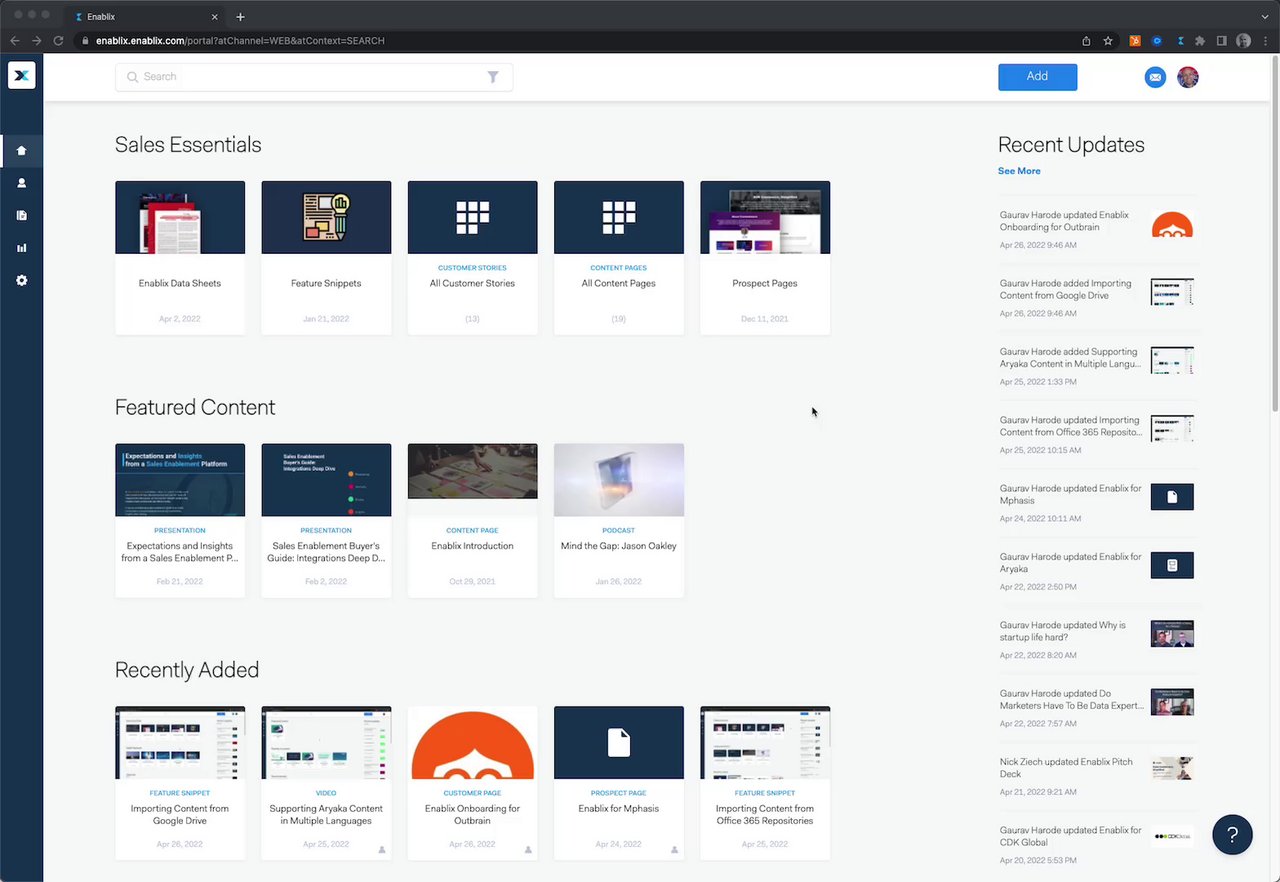The width and height of the screenshot is (1280, 882).
Task: Open the Prospect Pages card
Action: click(765, 258)
